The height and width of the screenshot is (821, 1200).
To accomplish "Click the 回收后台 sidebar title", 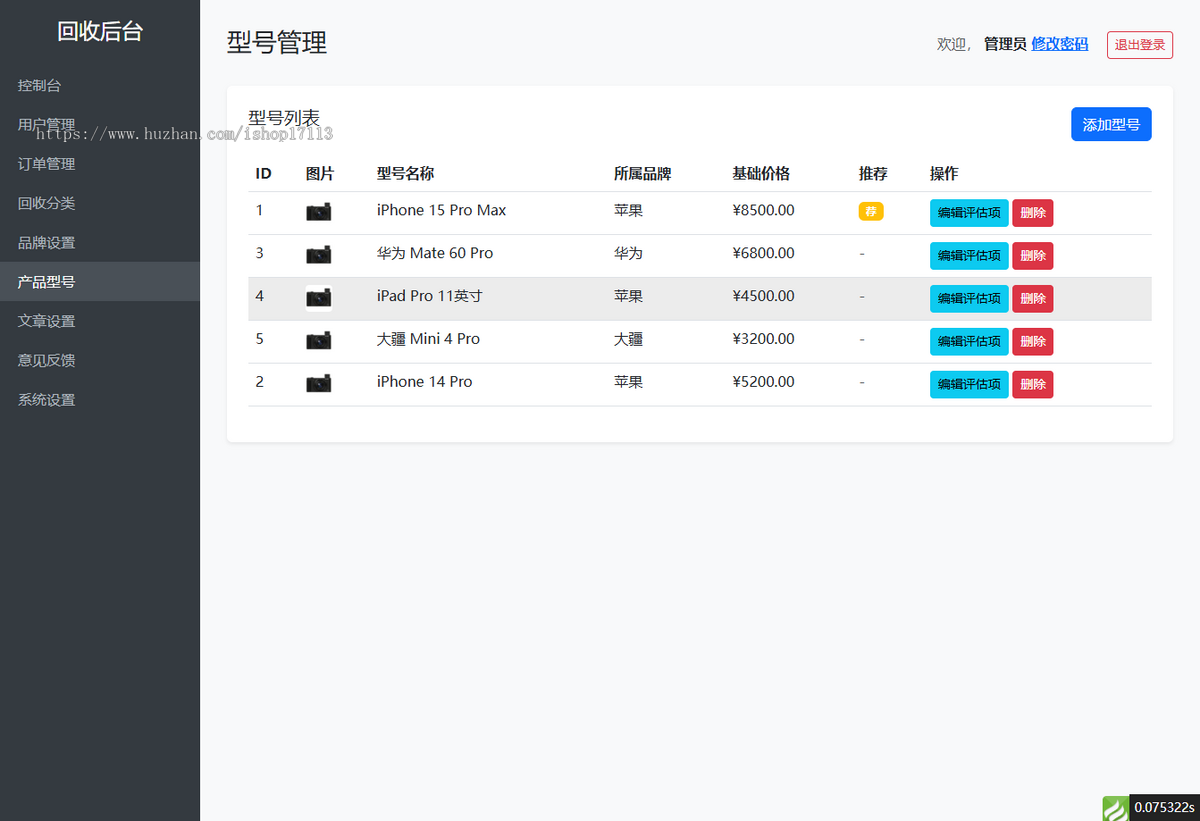I will (100, 31).
